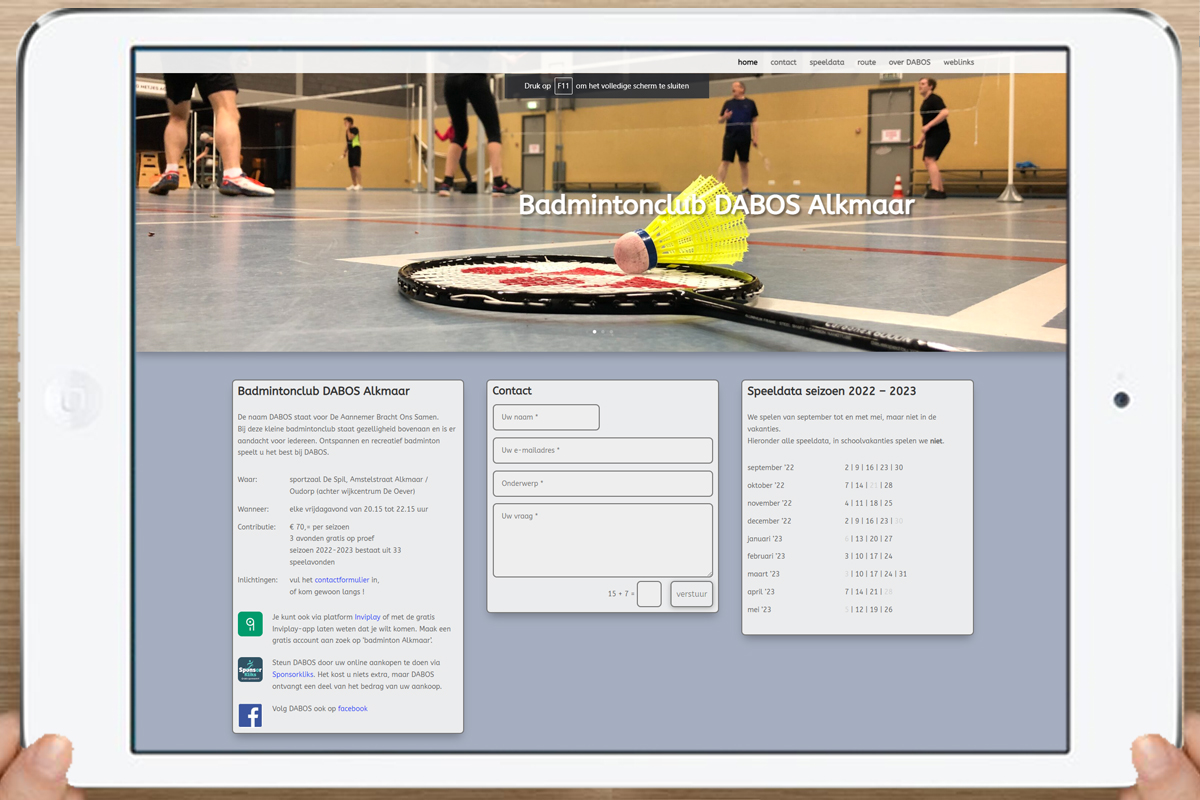Select the 'Onderwerp' subject field
1200x800 pixels.
[x=602, y=484]
